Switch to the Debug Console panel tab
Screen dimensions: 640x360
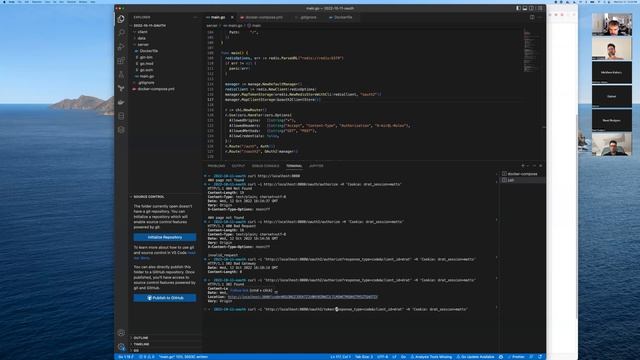point(265,166)
